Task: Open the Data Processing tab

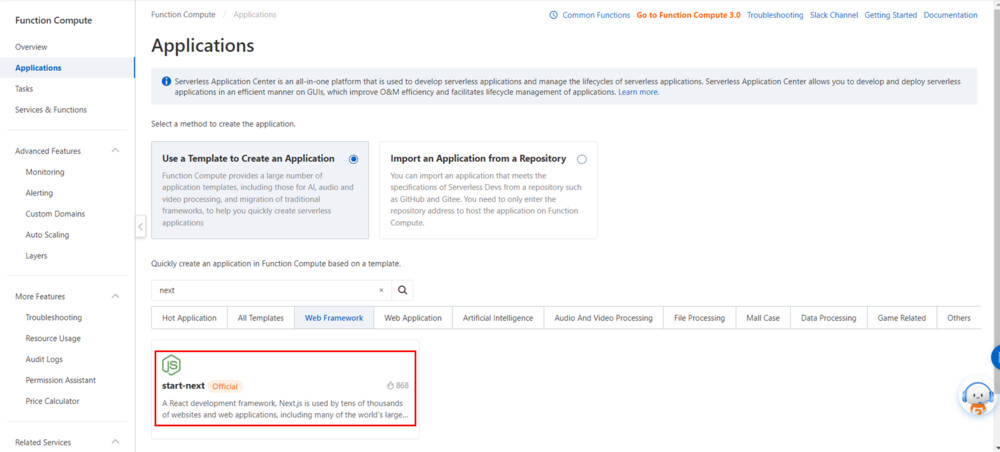Action: [828, 317]
